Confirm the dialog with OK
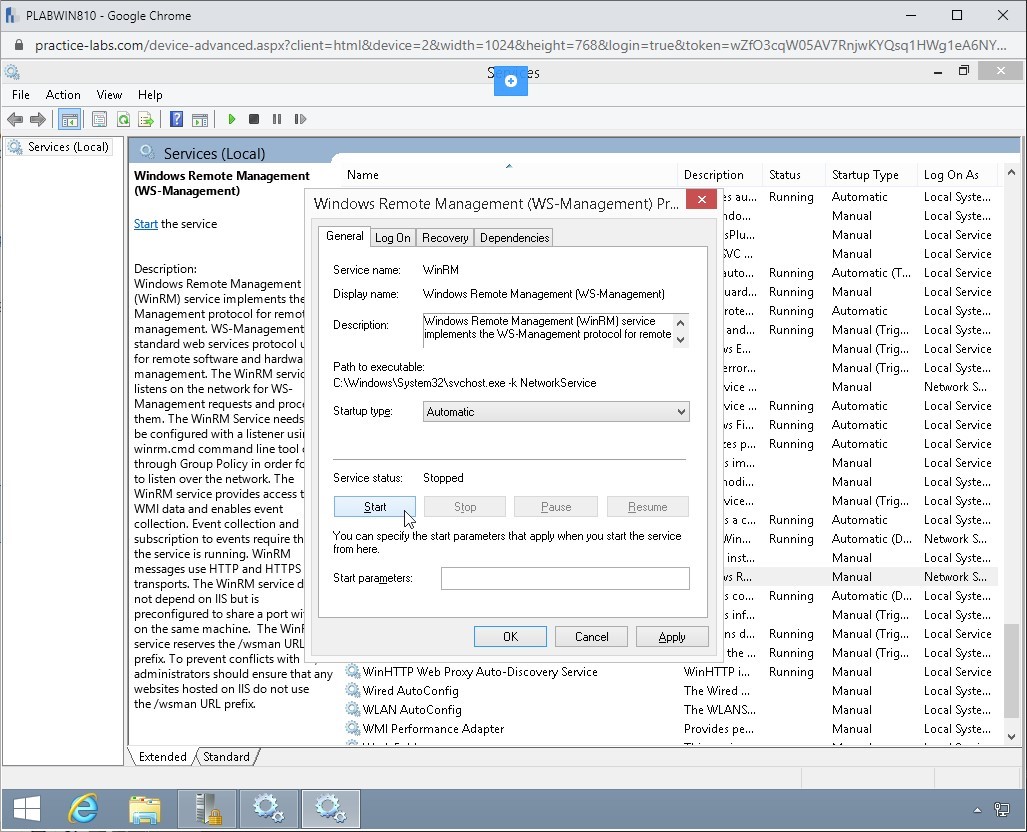Screen dimensions: 1027x832 (x=510, y=637)
